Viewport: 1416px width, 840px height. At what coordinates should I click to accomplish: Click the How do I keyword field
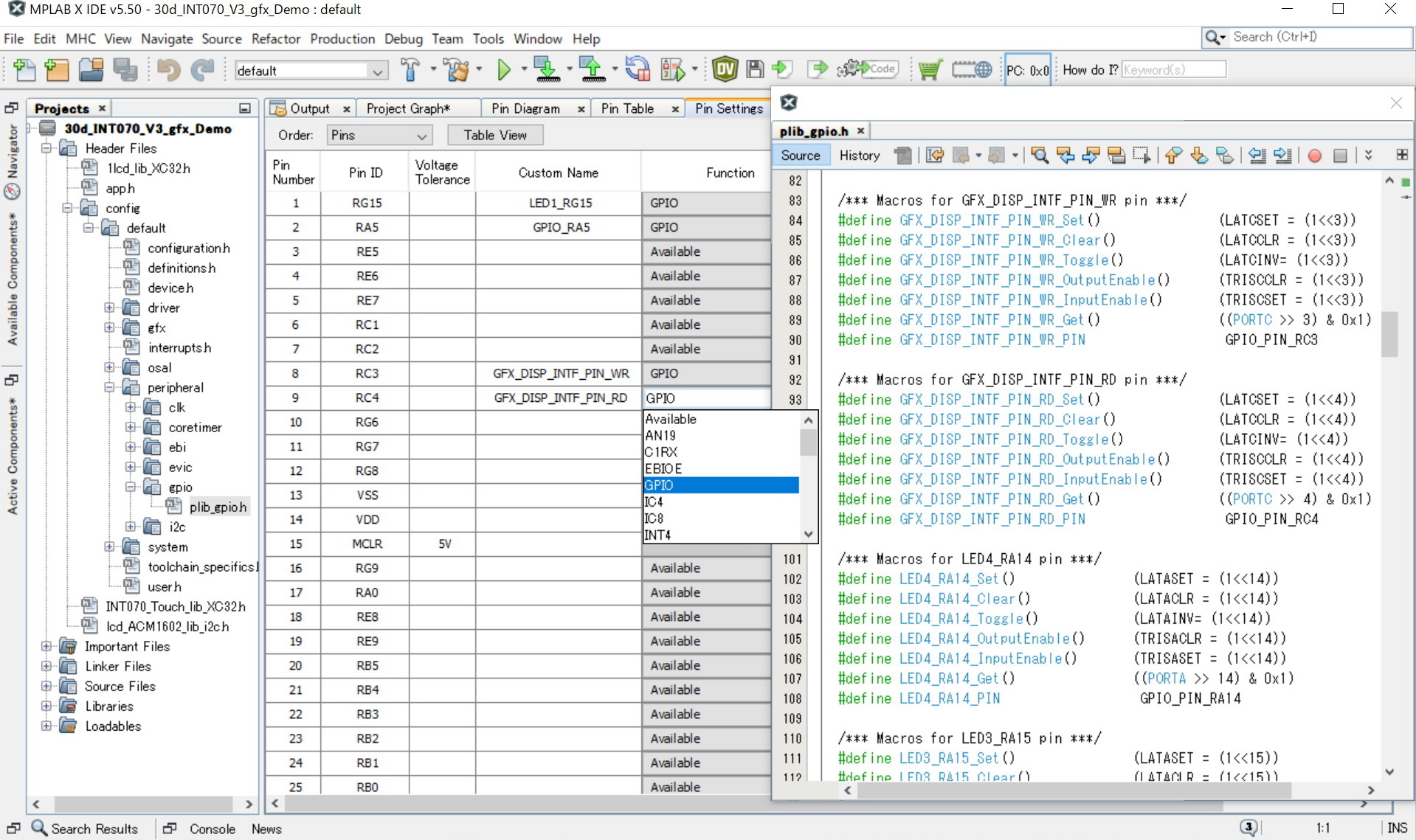click(x=1173, y=69)
